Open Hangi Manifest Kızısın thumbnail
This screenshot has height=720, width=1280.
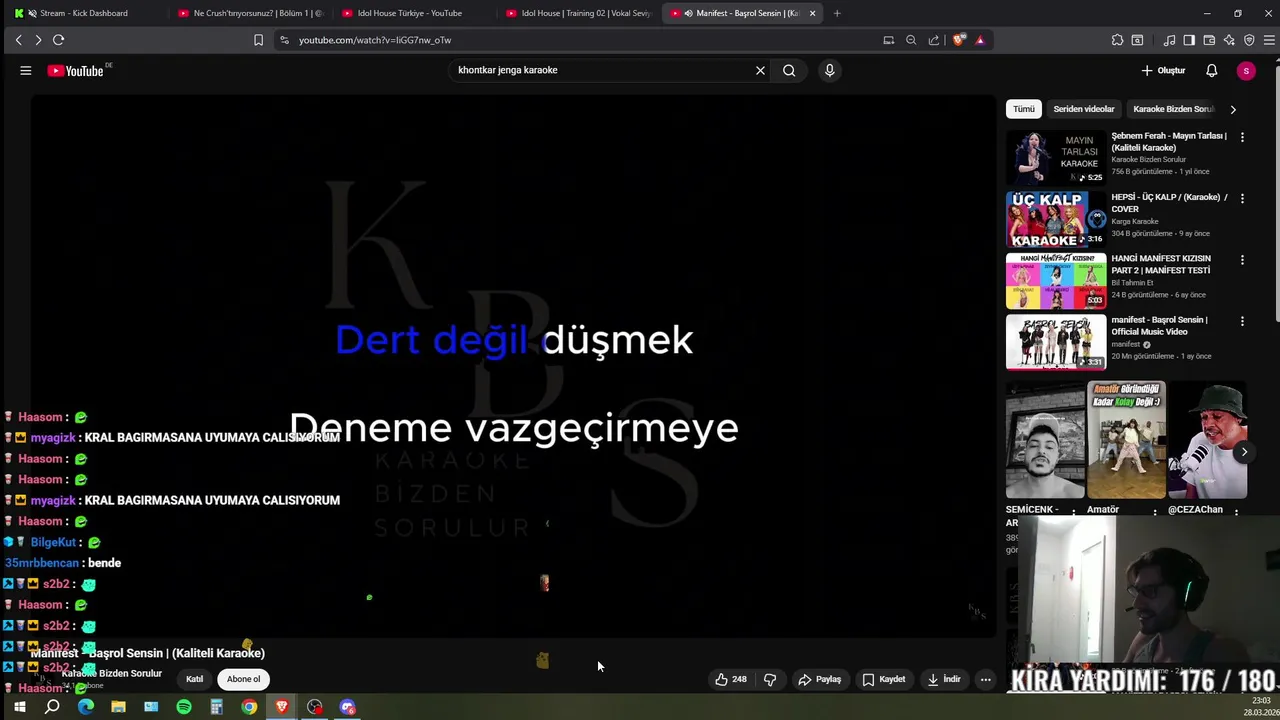pyautogui.click(x=1056, y=281)
